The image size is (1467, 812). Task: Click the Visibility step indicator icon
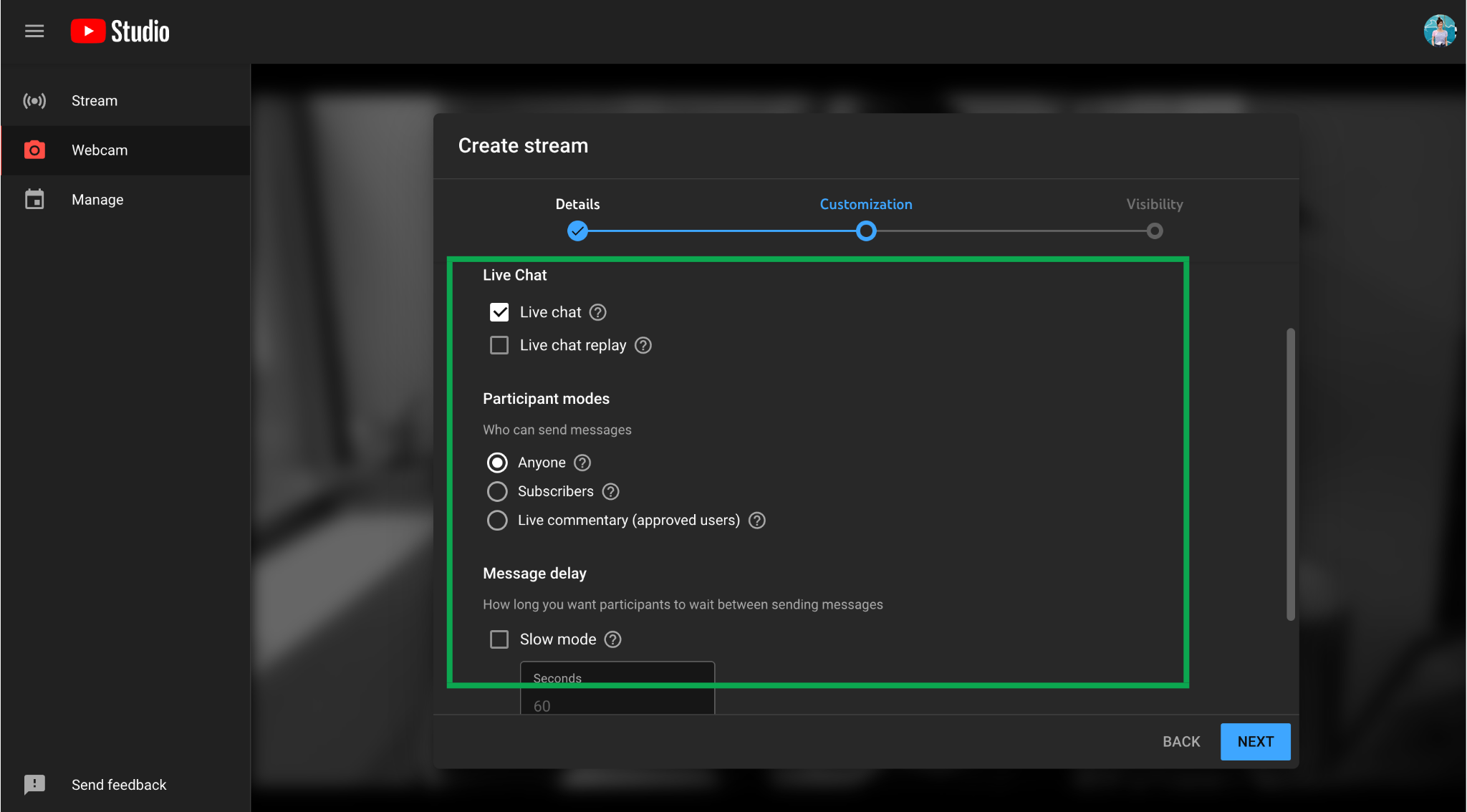coord(1155,231)
